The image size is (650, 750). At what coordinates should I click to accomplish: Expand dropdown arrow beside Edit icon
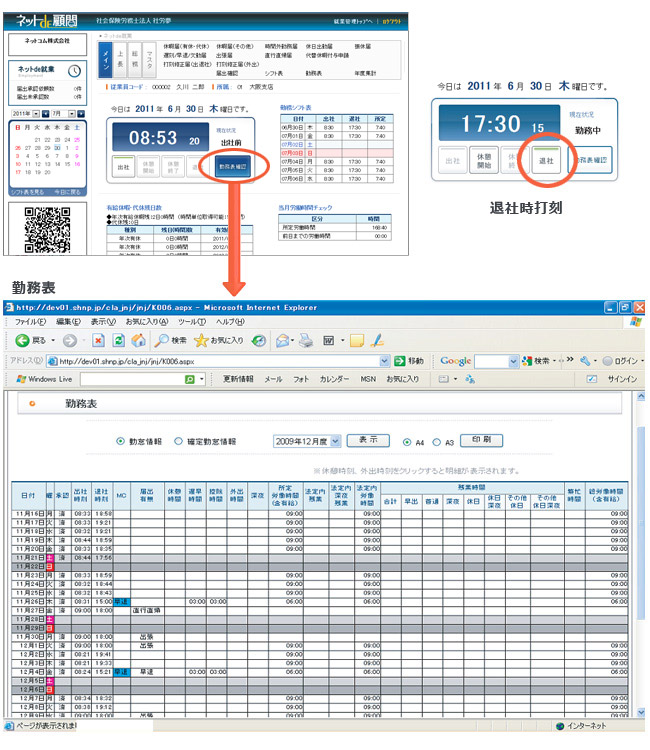[x=342, y=341]
